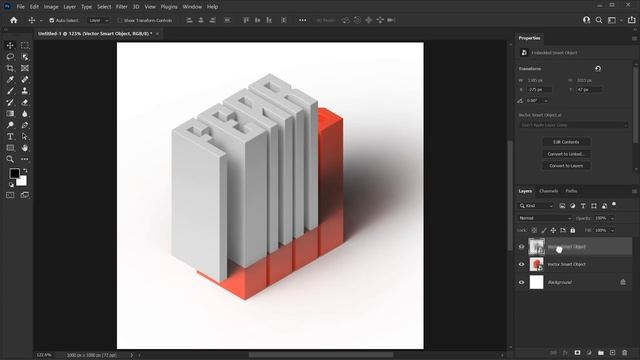Viewport: 640px width, 360px height.
Task: Select the Spot Healing Brush tool
Action: tap(25, 80)
